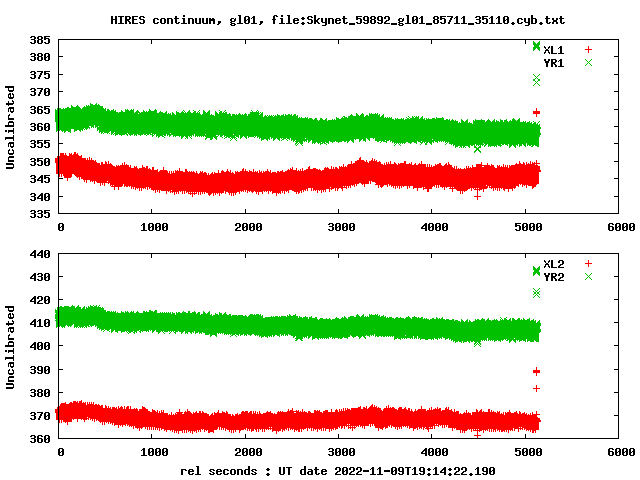This screenshot has width=640, height=480.
Task: Click the 375 y-axis tick label
Action: (x=40, y=75)
